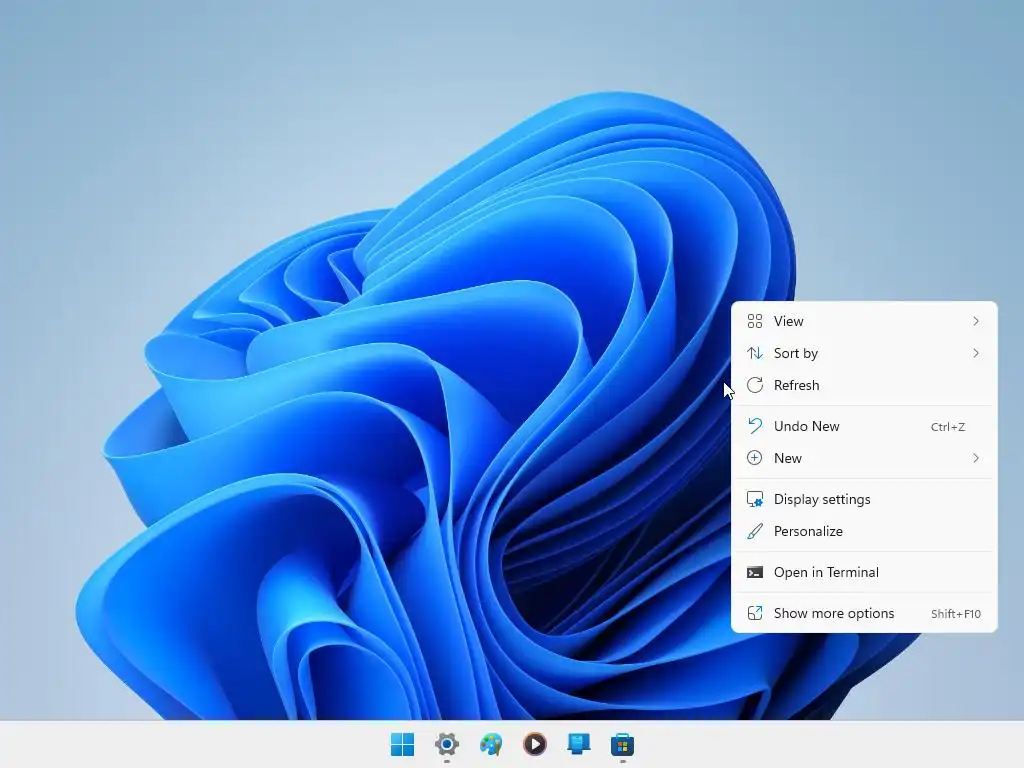Open the blue desktop app taskbar icon
The image size is (1024, 768).
coord(579,744)
